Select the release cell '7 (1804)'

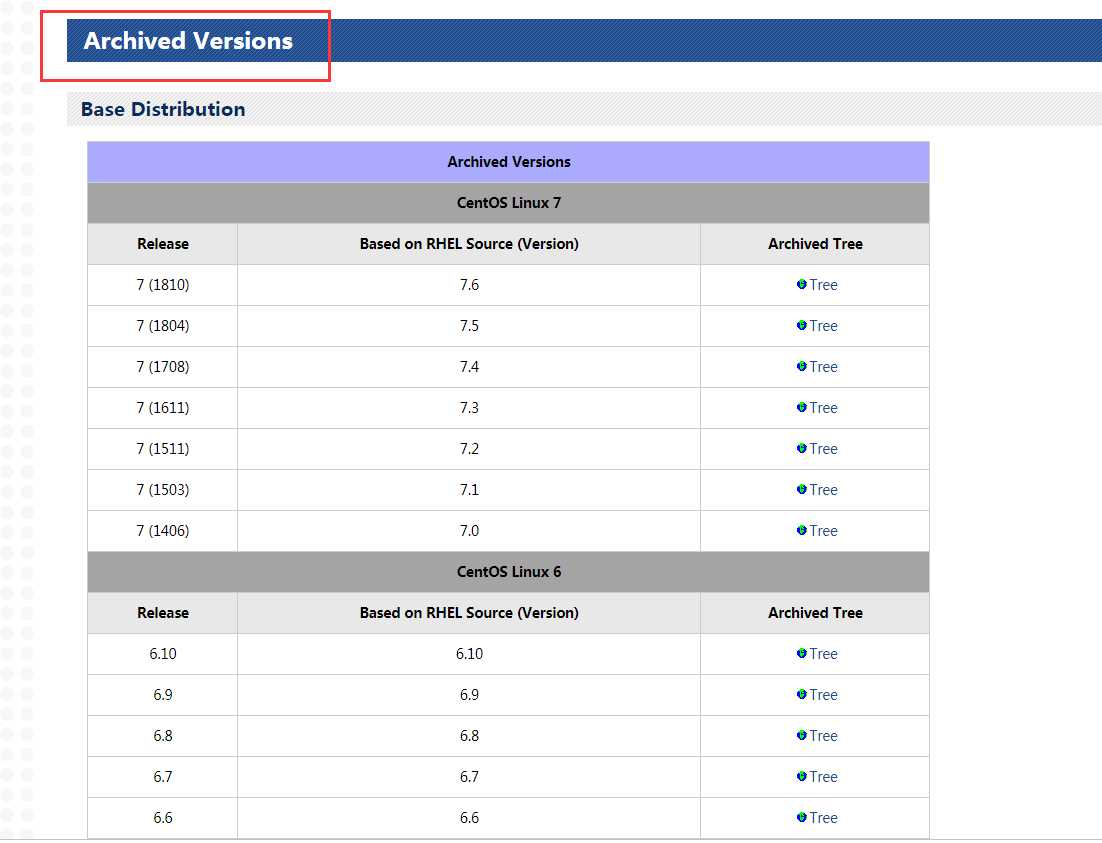pos(162,326)
